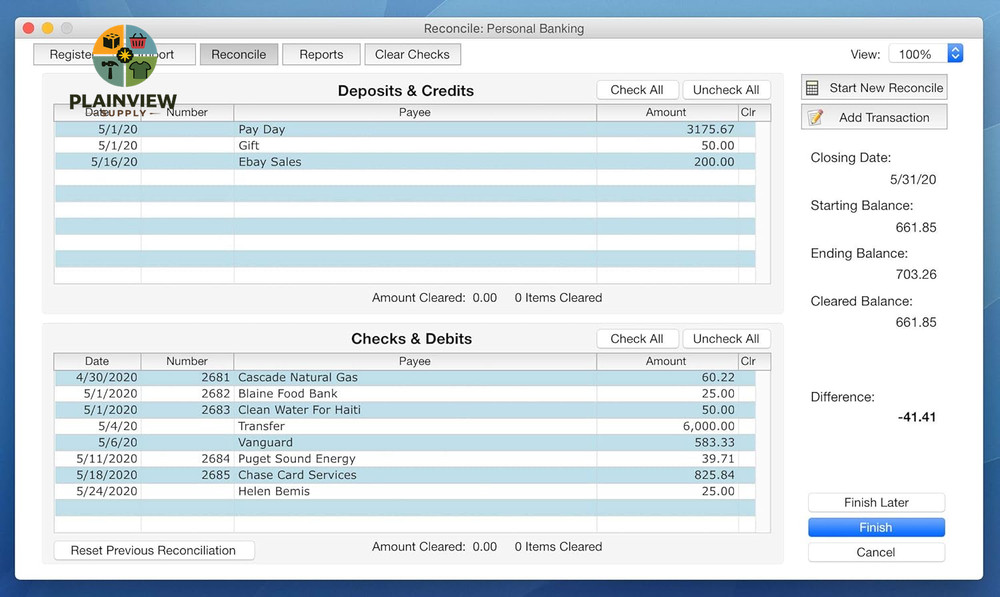Viewport: 1000px width, 597px height.
Task: Select the Chase Card Services payee
Action: [x=297, y=475]
